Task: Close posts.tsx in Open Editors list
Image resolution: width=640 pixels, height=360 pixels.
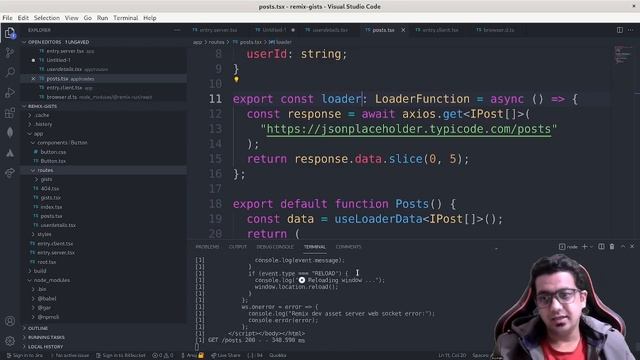Action: coord(33,78)
